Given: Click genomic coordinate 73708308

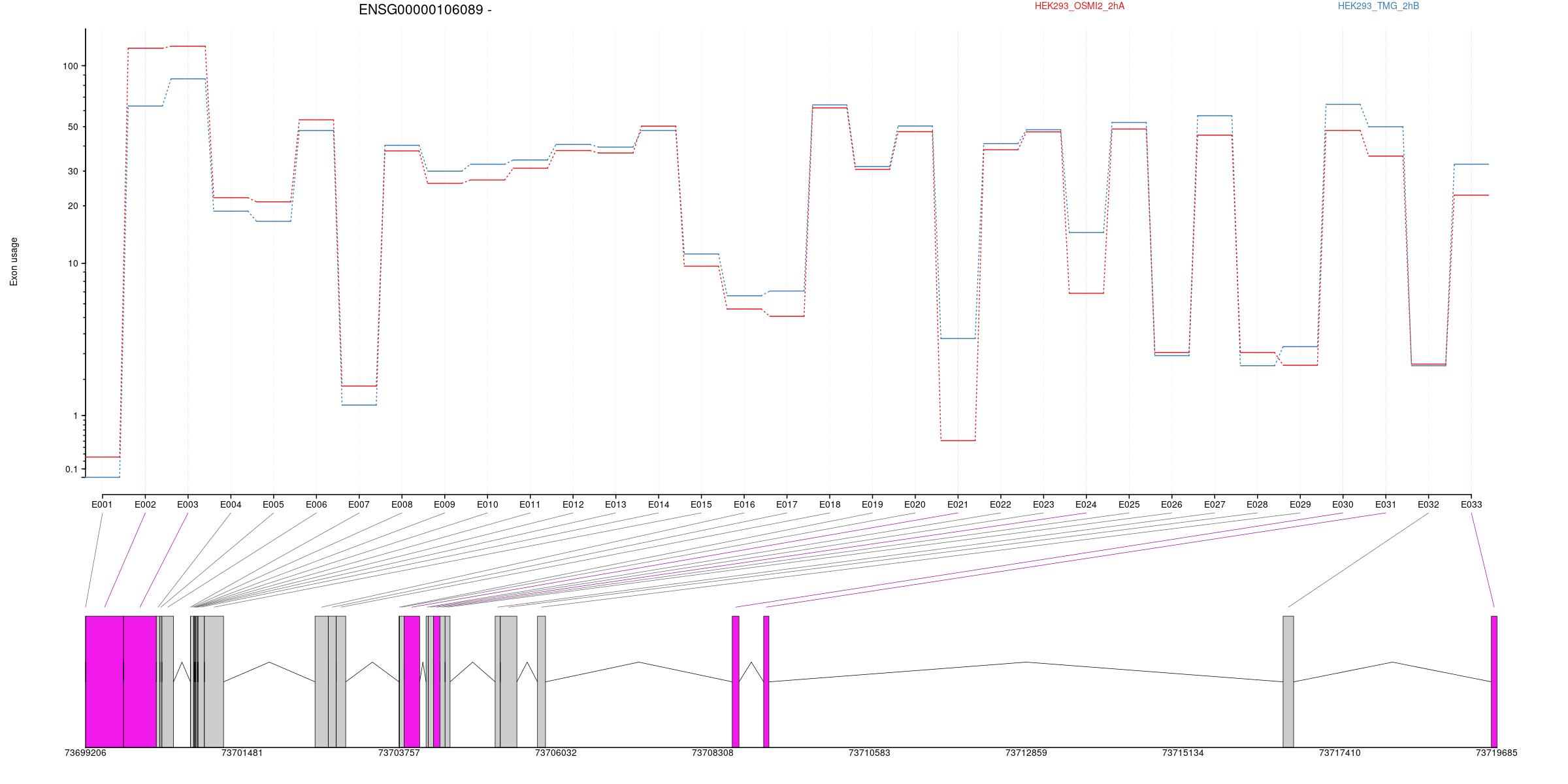Looking at the screenshot, I should pyautogui.click(x=712, y=753).
